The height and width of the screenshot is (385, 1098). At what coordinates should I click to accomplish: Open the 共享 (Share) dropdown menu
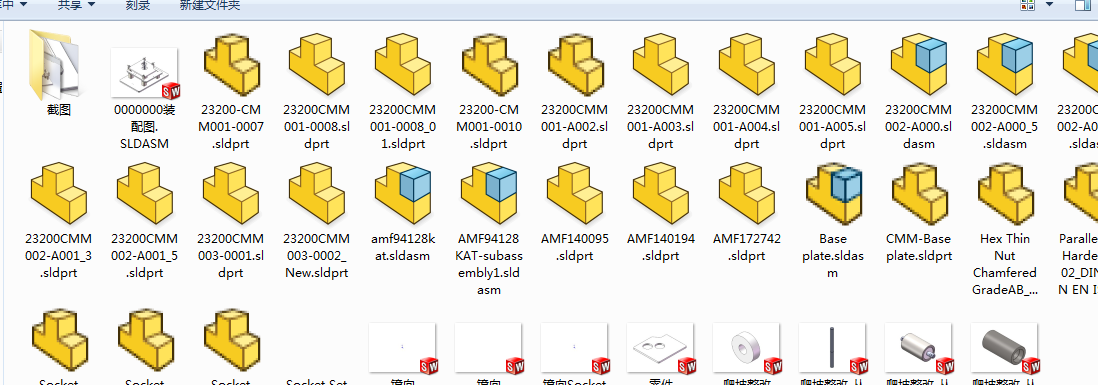pyautogui.click(x=76, y=6)
